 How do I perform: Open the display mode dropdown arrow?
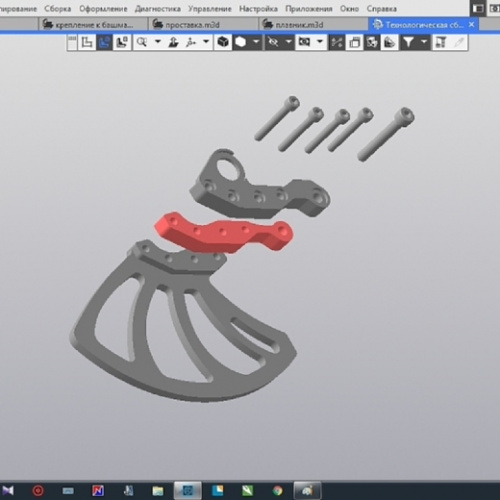(x=256, y=42)
